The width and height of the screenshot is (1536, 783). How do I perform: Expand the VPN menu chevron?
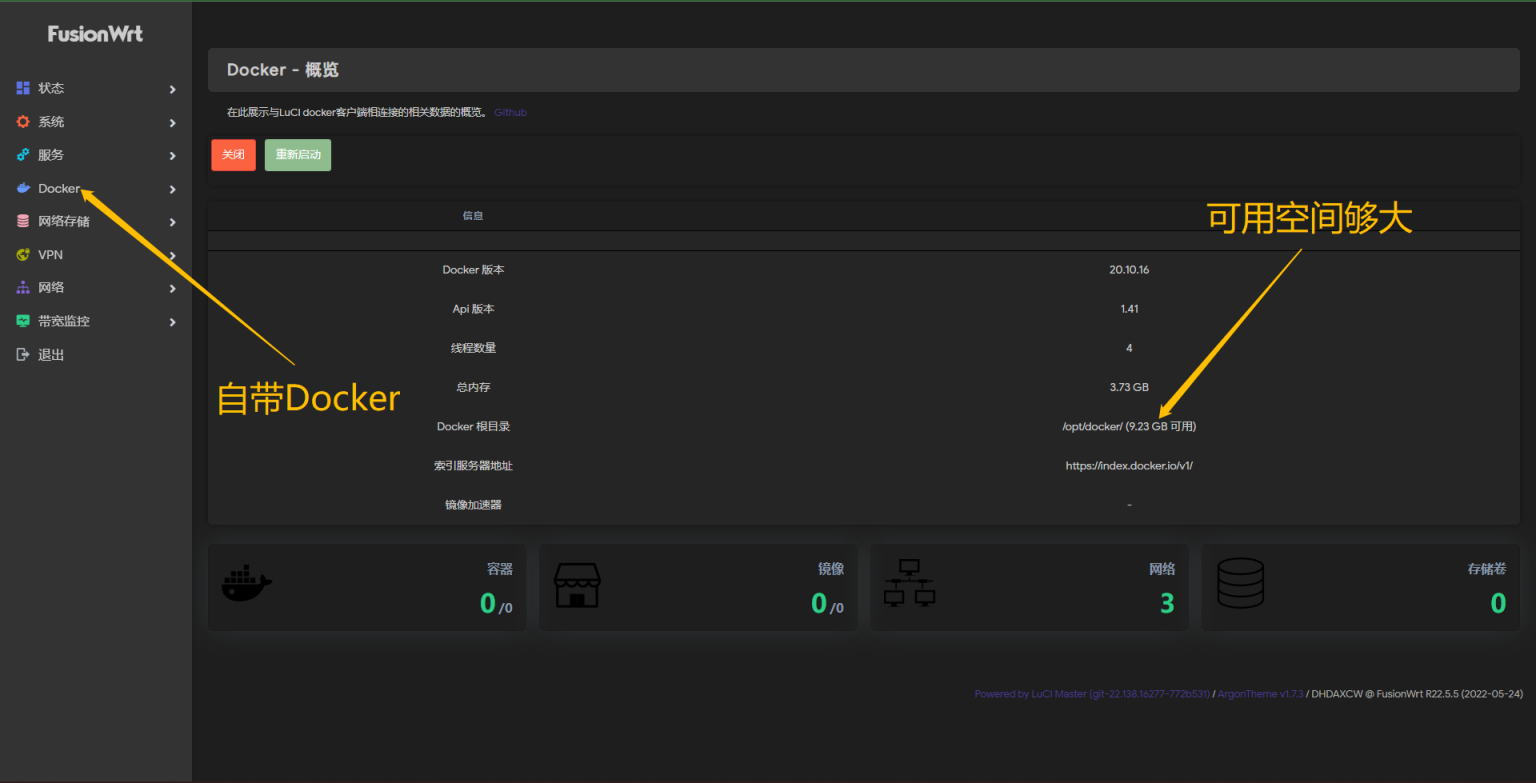pos(172,256)
